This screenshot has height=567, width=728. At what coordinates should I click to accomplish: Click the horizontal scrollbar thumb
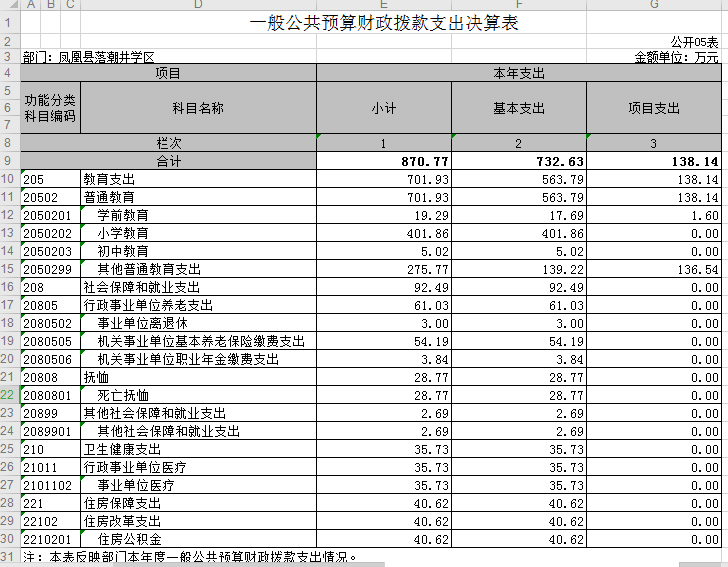(x=249, y=565)
